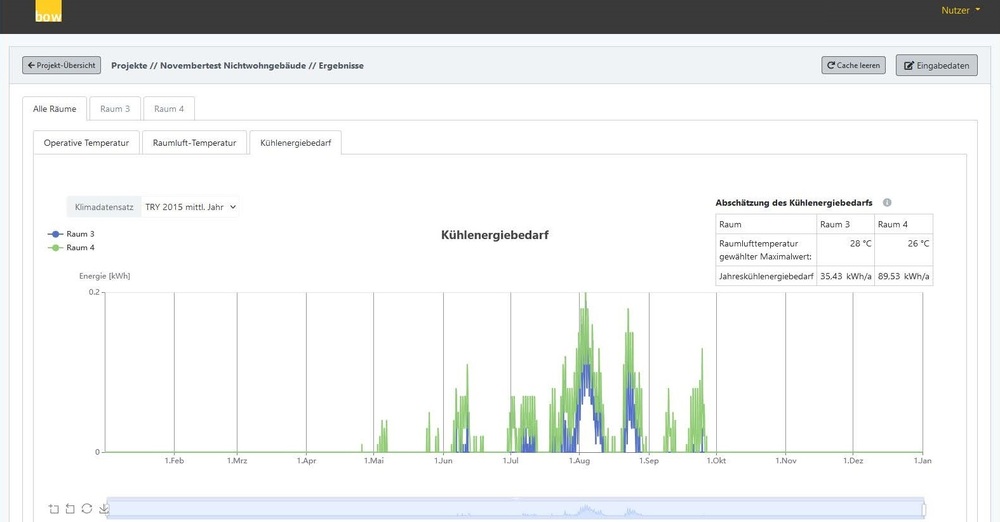Click the info icon beside Abschätzung des Kühlenergiebedarfs
Viewport: 1000px width, 522px height.
tap(887, 202)
